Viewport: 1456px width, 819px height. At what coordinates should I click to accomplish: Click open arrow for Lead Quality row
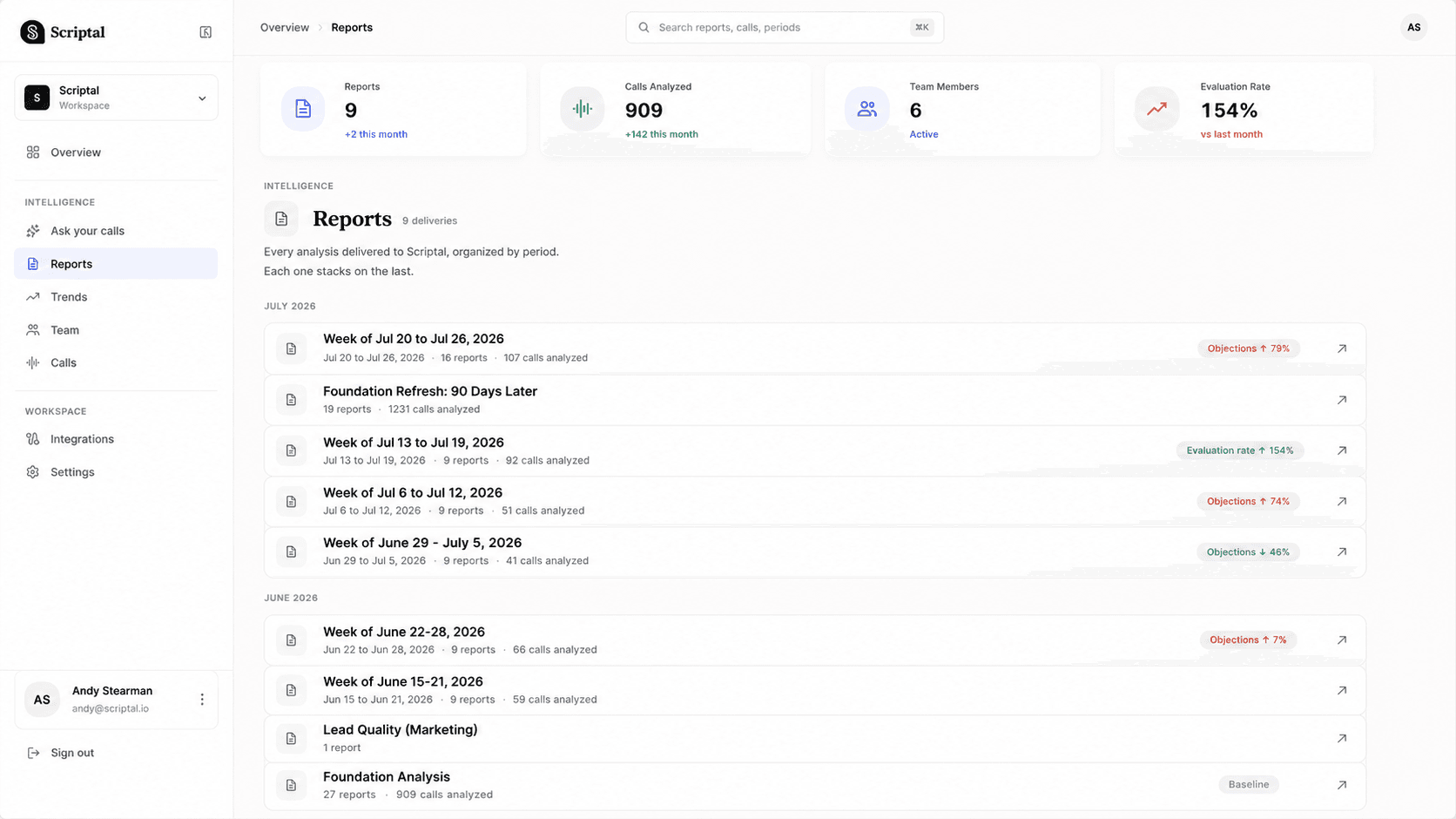point(1342,738)
